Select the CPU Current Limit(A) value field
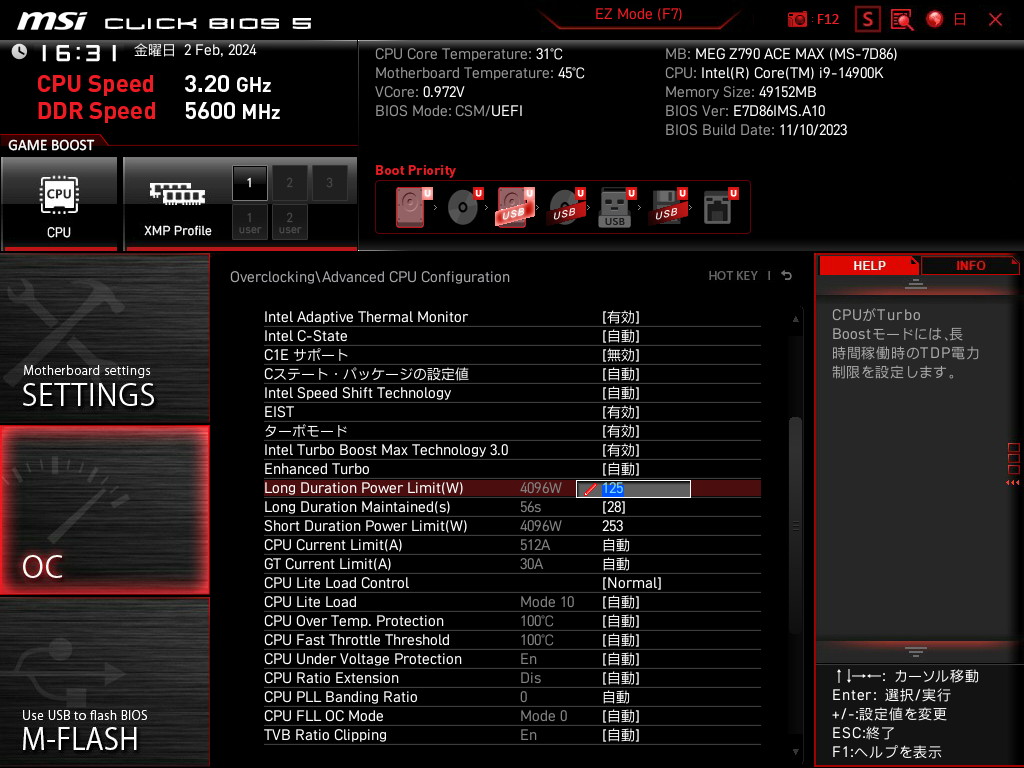The height and width of the screenshot is (768, 1024). click(616, 545)
